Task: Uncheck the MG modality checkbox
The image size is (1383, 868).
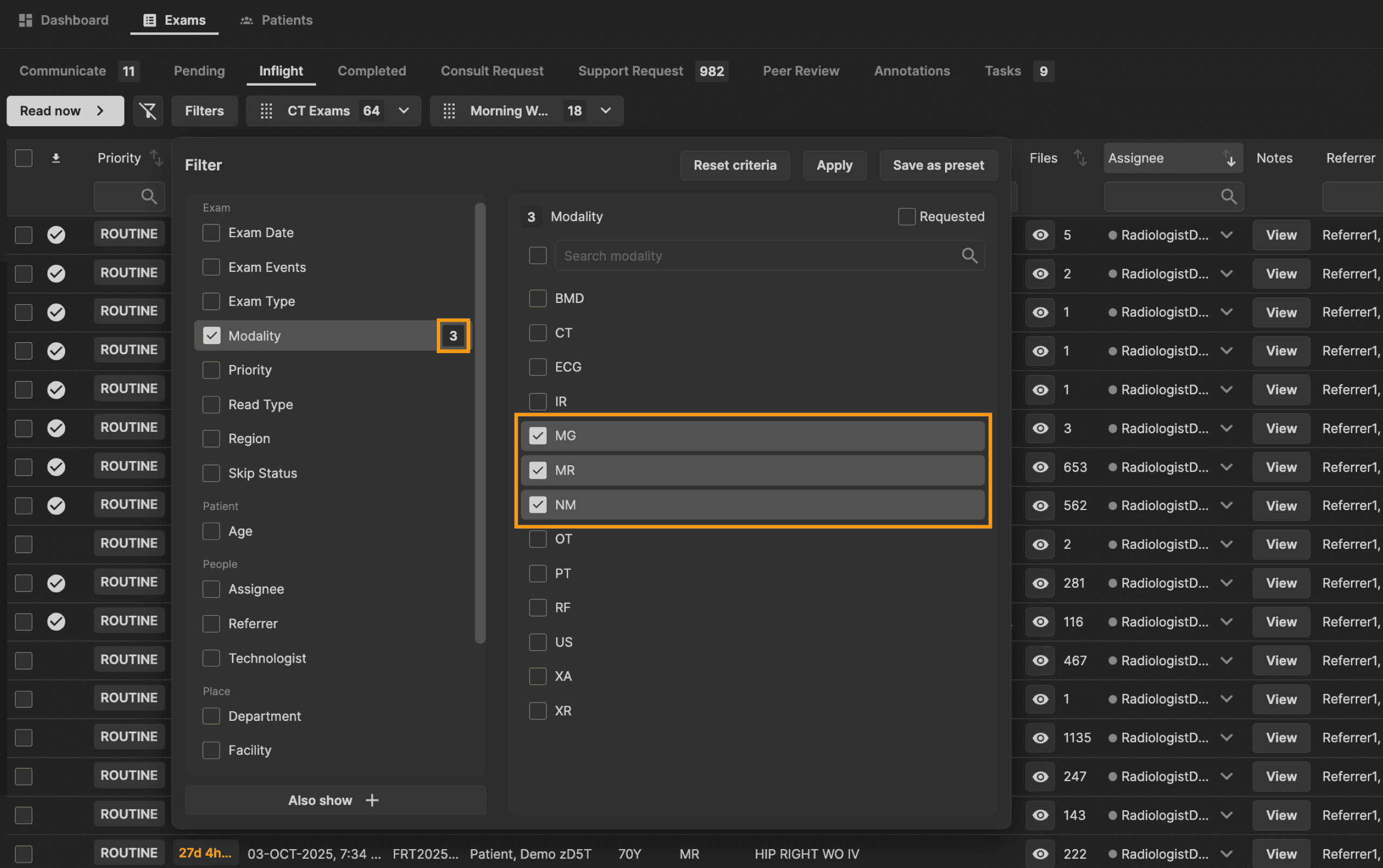Action: [538, 436]
